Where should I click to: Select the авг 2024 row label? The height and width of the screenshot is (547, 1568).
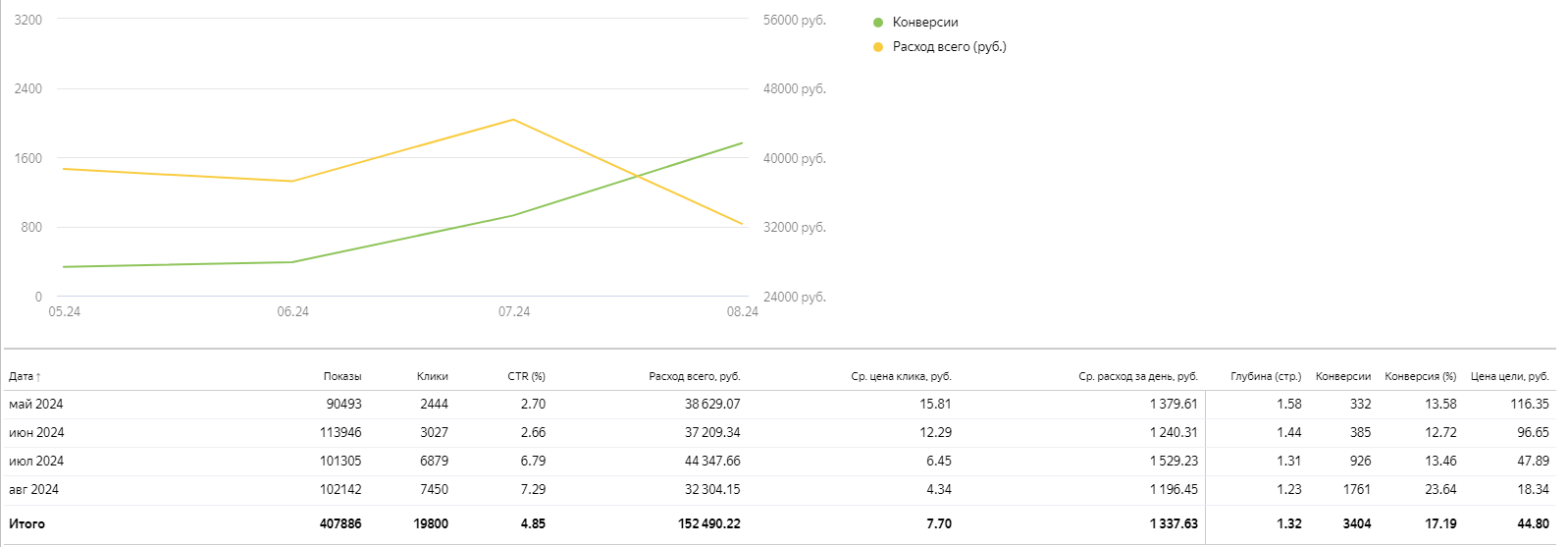(x=33, y=489)
